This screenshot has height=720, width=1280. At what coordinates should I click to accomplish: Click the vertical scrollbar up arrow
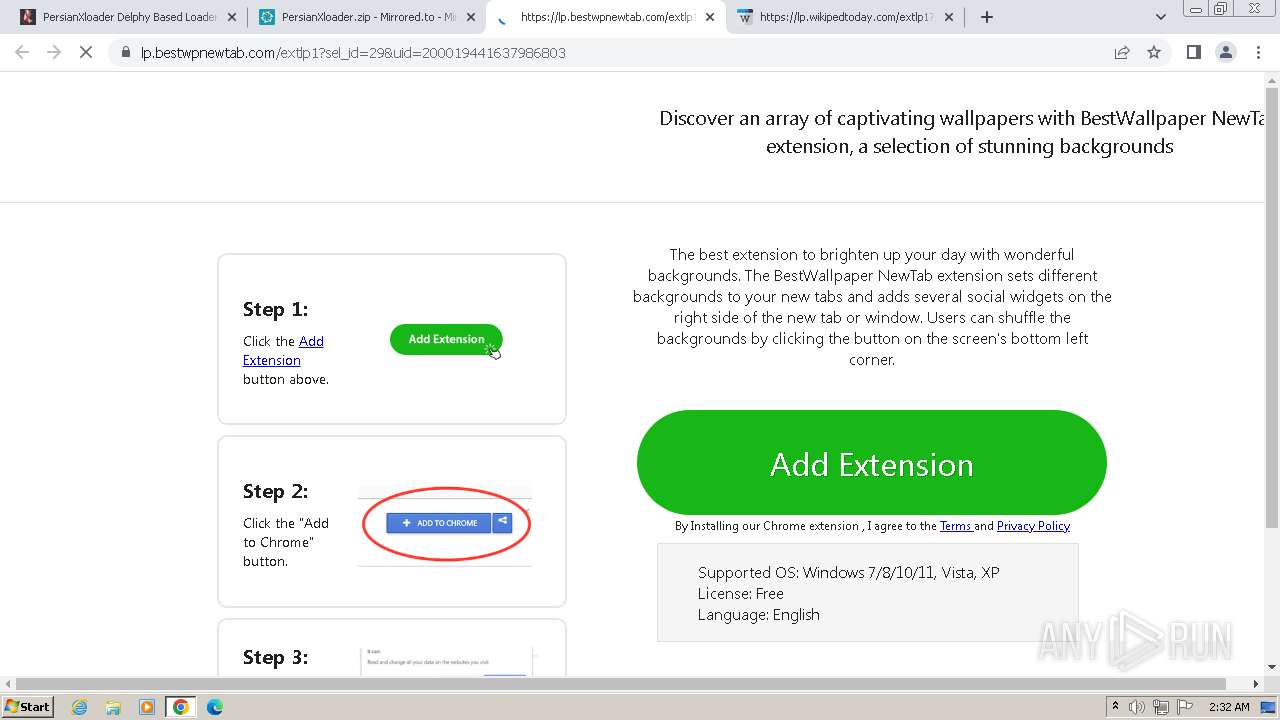(x=1271, y=80)
